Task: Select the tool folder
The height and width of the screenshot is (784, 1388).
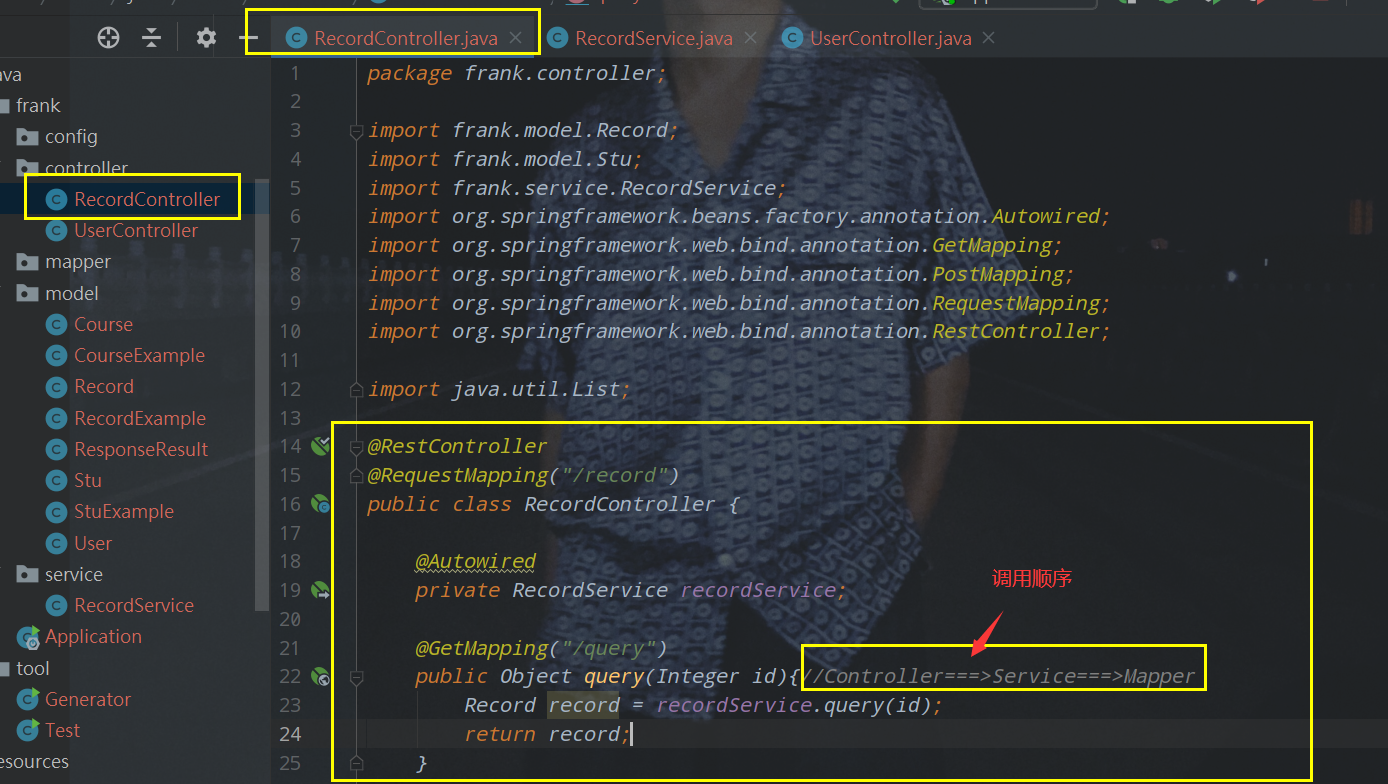Action: tap(32, 668)
